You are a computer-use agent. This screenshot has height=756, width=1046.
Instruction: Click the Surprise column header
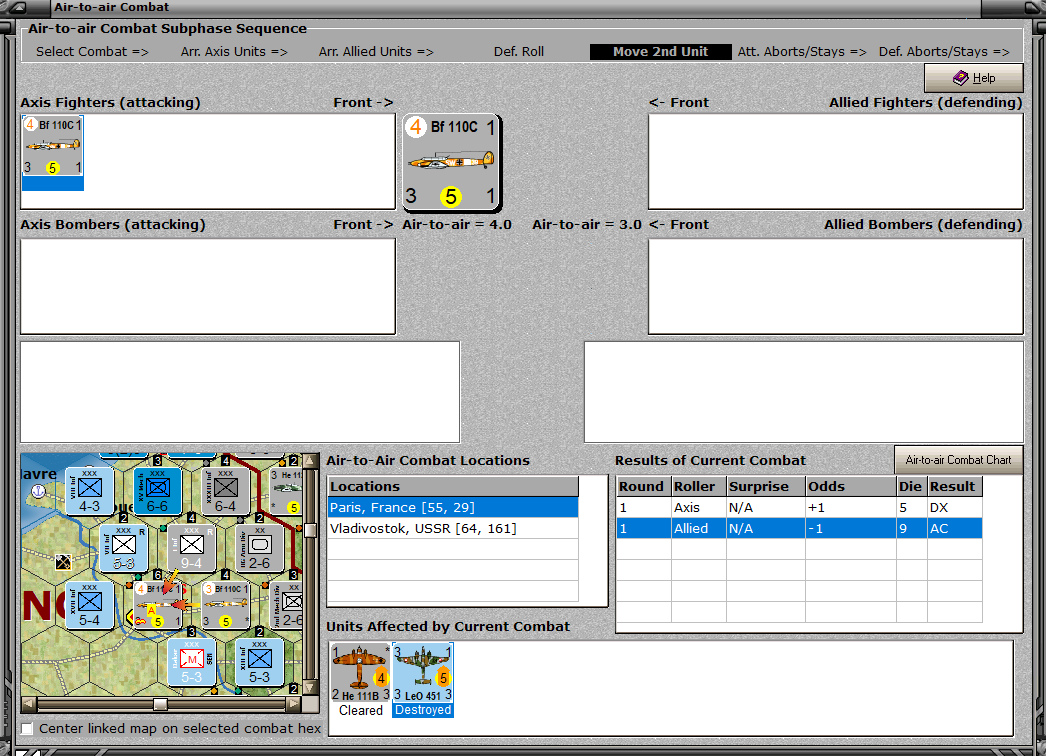click(765, 486)
